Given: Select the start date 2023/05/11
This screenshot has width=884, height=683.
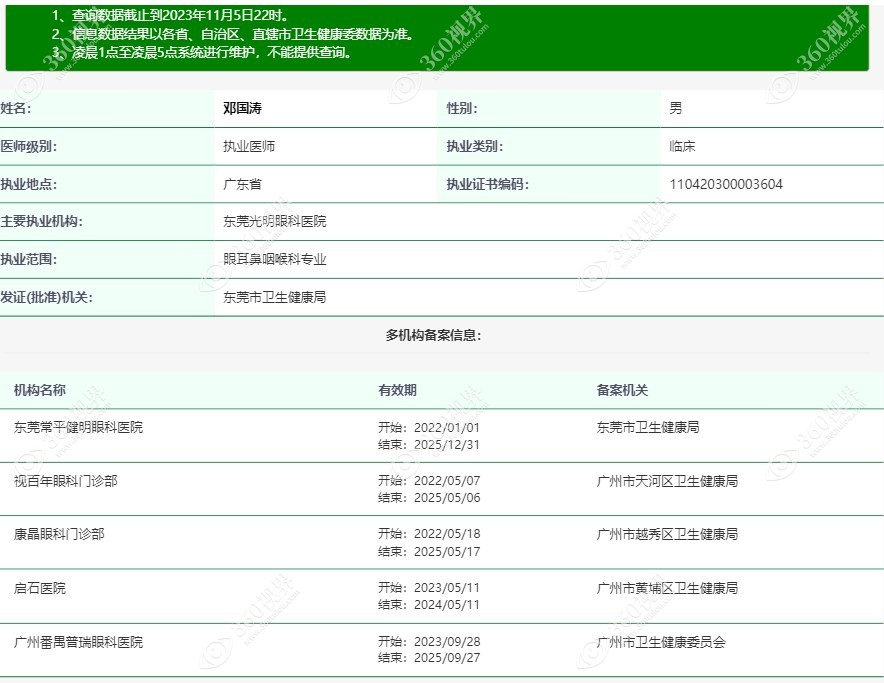Looking at the screenshot, I should click(x=447, y=588).
